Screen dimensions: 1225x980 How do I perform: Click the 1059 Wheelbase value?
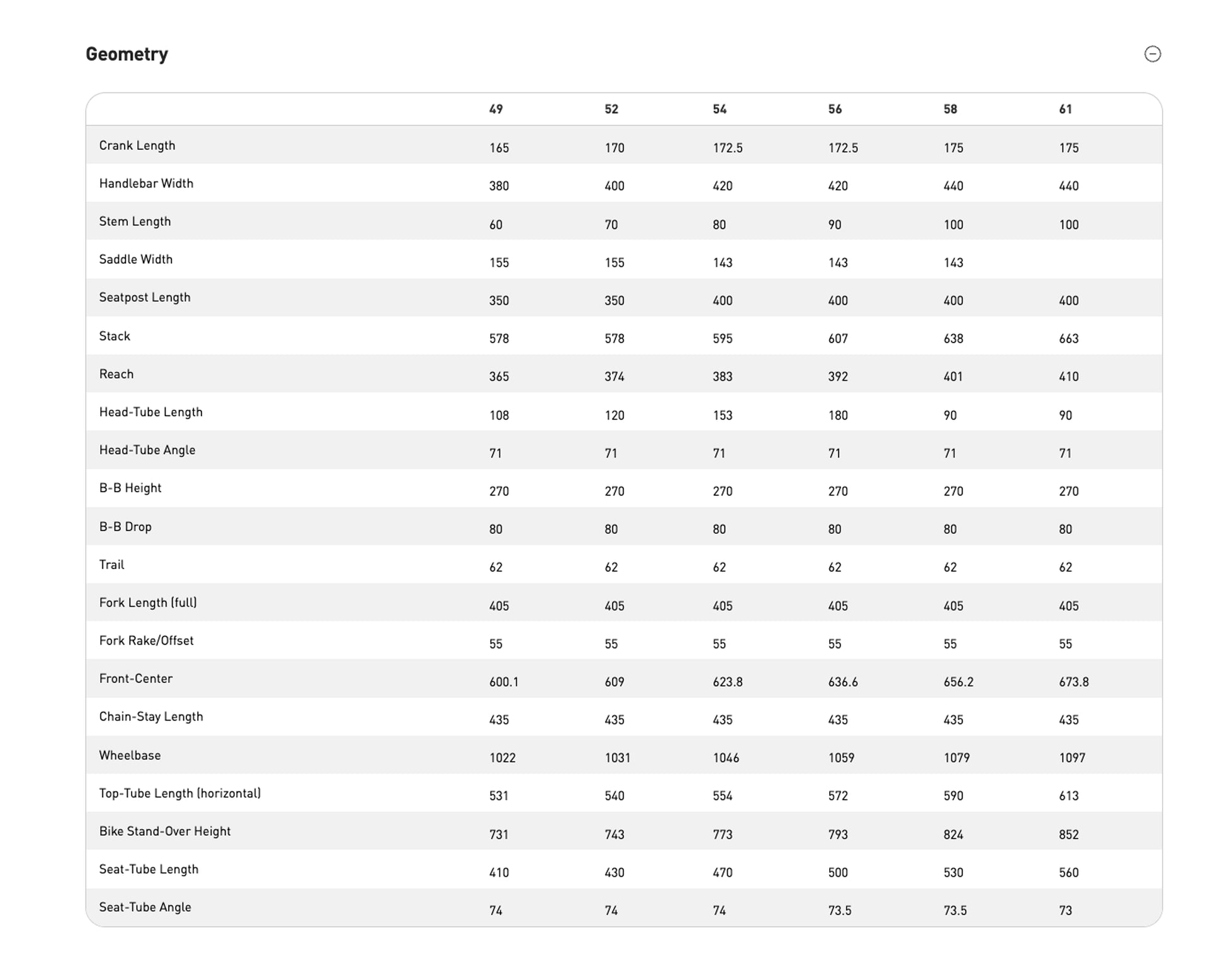click(841, 758)
